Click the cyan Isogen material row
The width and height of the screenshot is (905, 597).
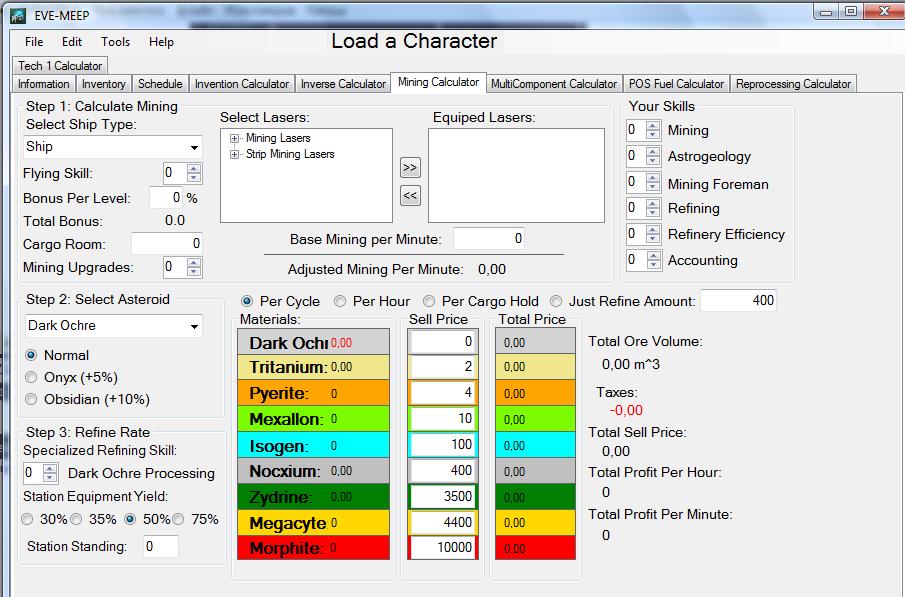click(313, 445)
